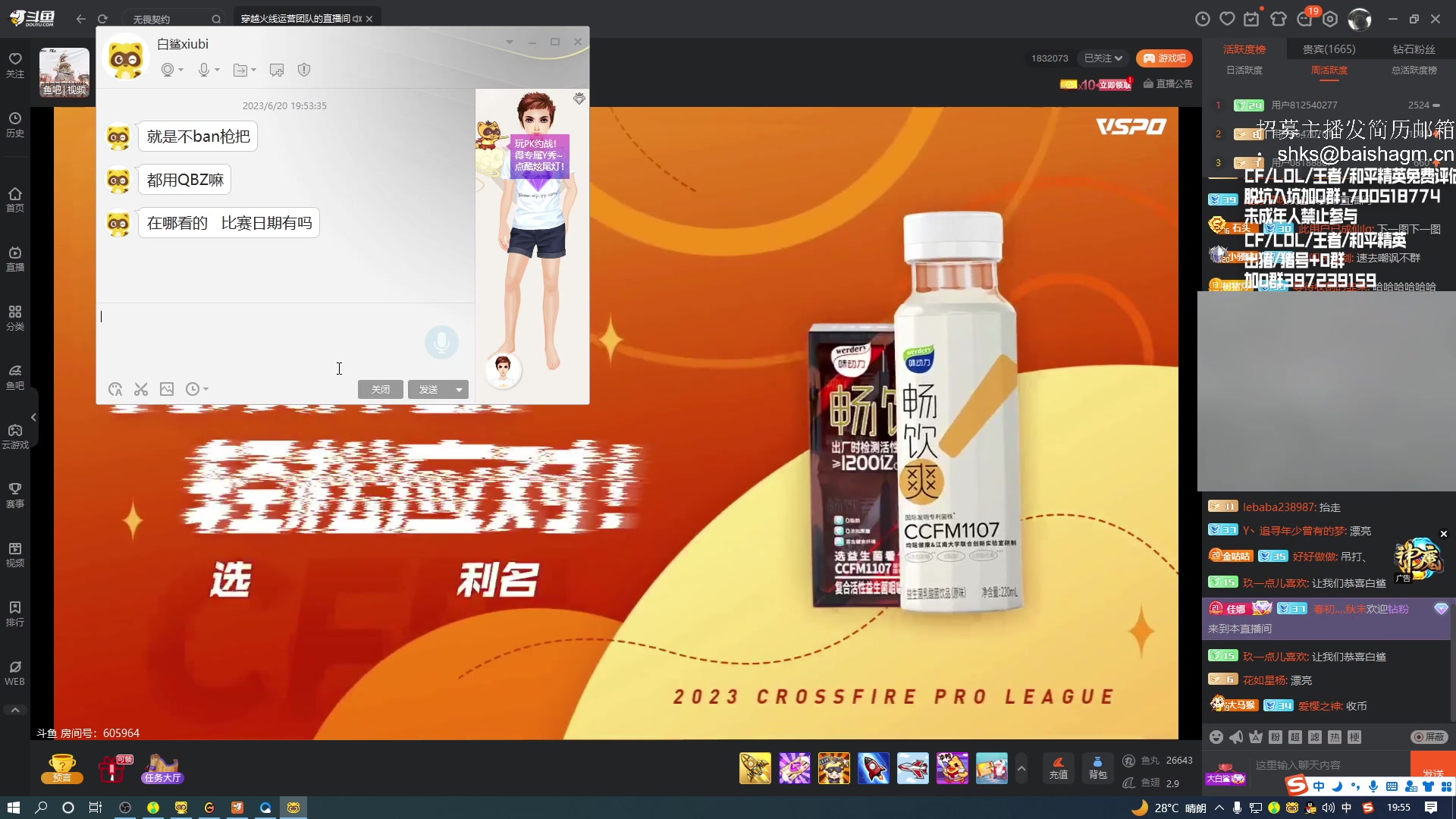
Task: Toggle the 粉 fan-barrage filter
Action: click(1276, 737)
